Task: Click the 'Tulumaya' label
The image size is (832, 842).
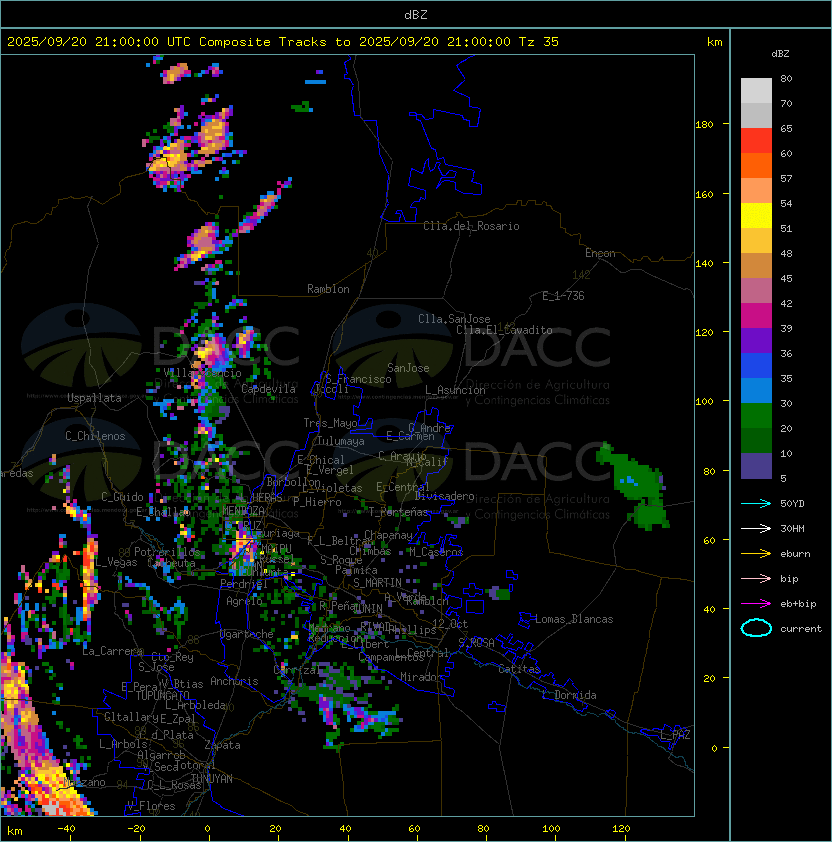Action: (x=341, y=441)
